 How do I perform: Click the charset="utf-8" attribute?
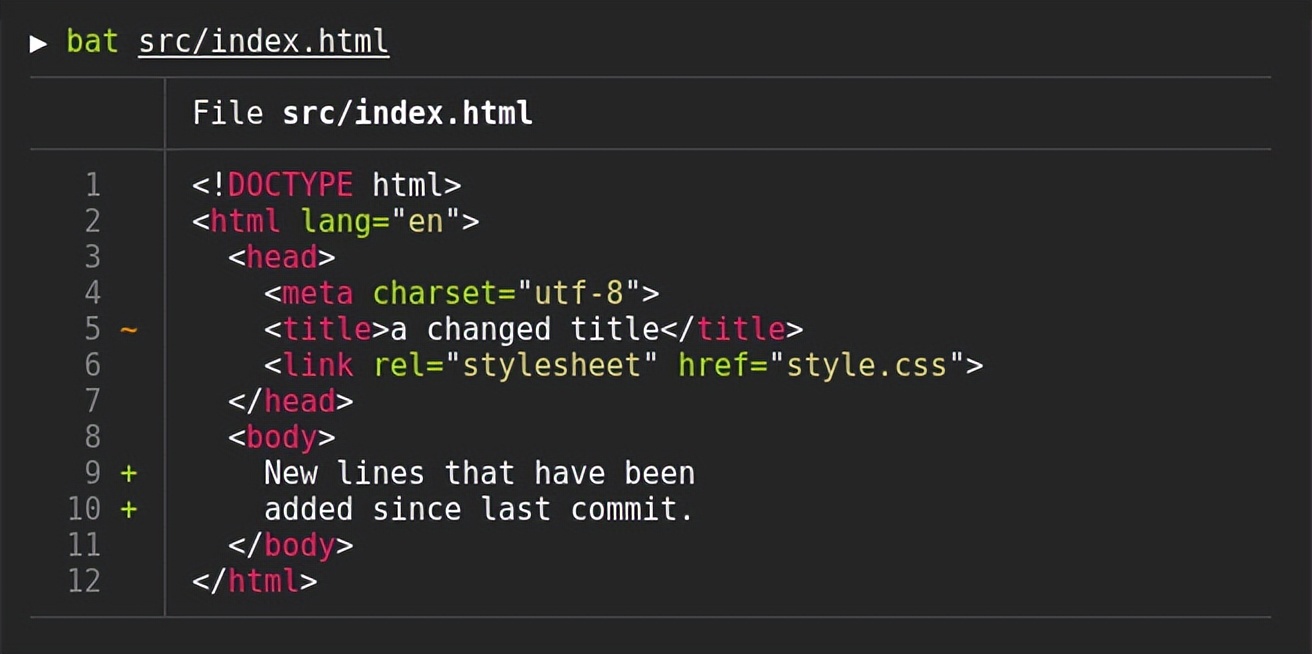point(506,293)
